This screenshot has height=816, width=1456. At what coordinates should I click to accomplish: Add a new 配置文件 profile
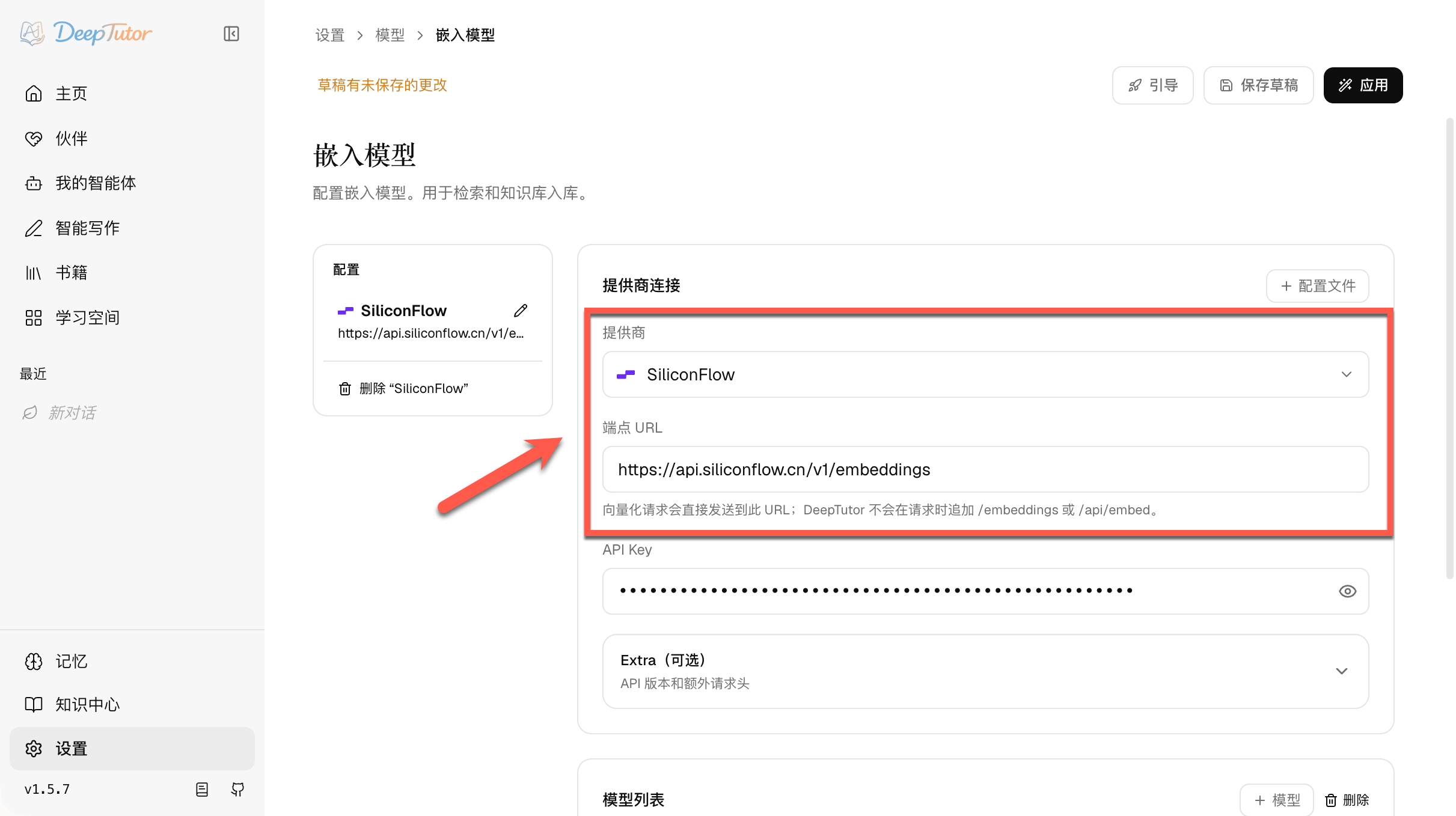pyautogui.click(x=1317, y=286)
